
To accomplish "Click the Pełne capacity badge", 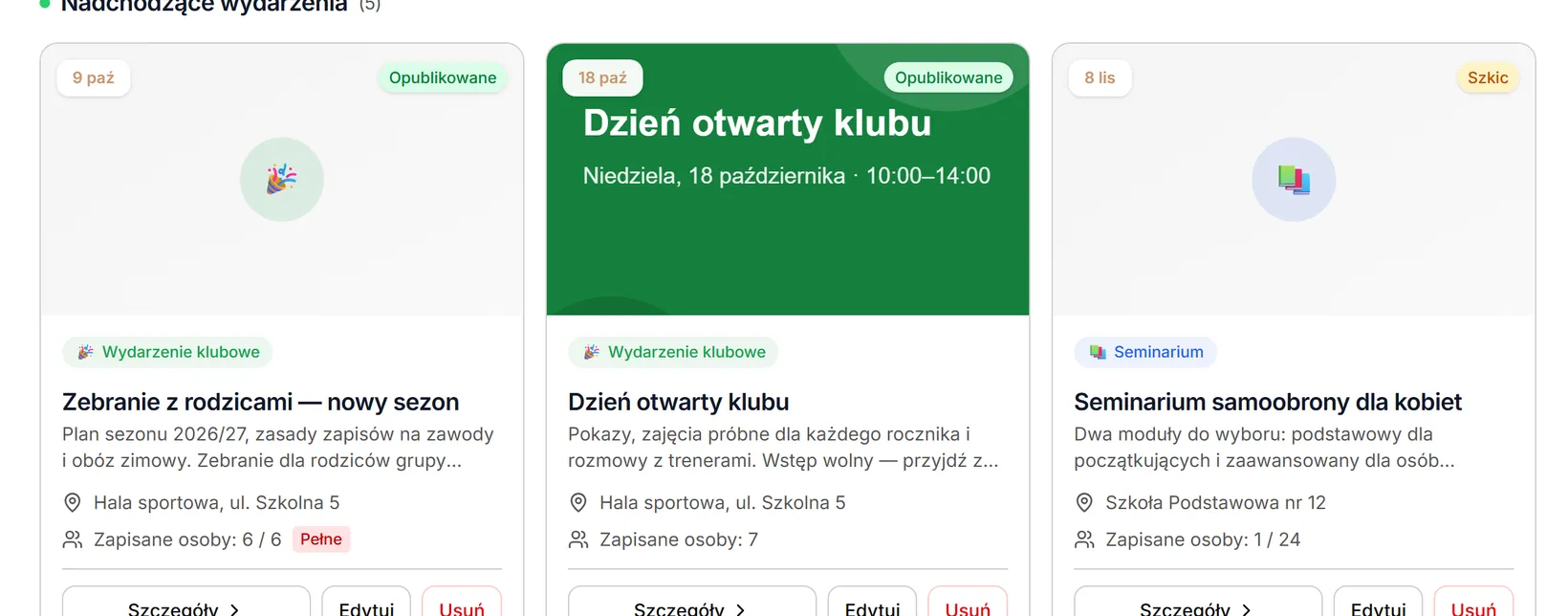I will tap(321, 539).
